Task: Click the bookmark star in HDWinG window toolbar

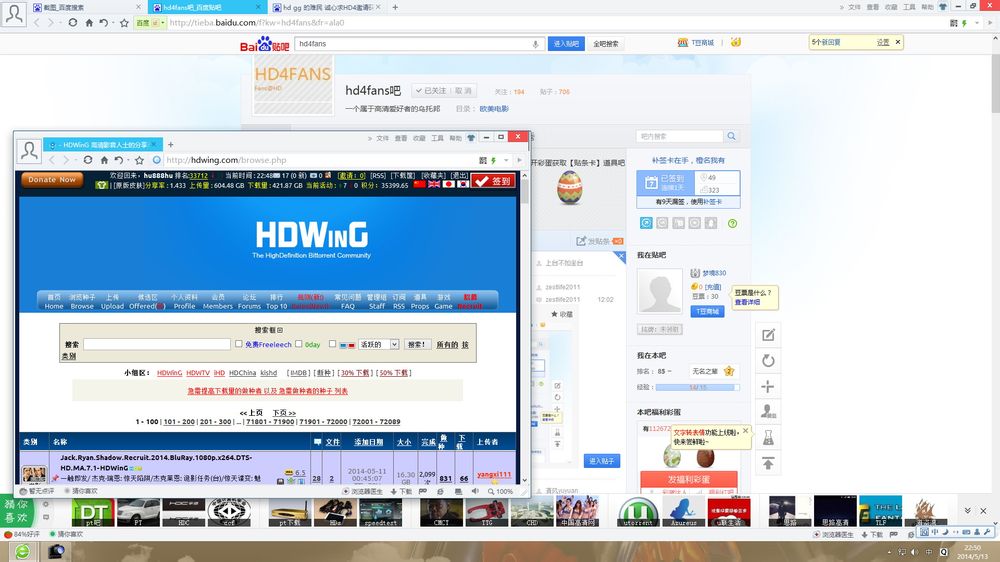Action: click(140, 160)
